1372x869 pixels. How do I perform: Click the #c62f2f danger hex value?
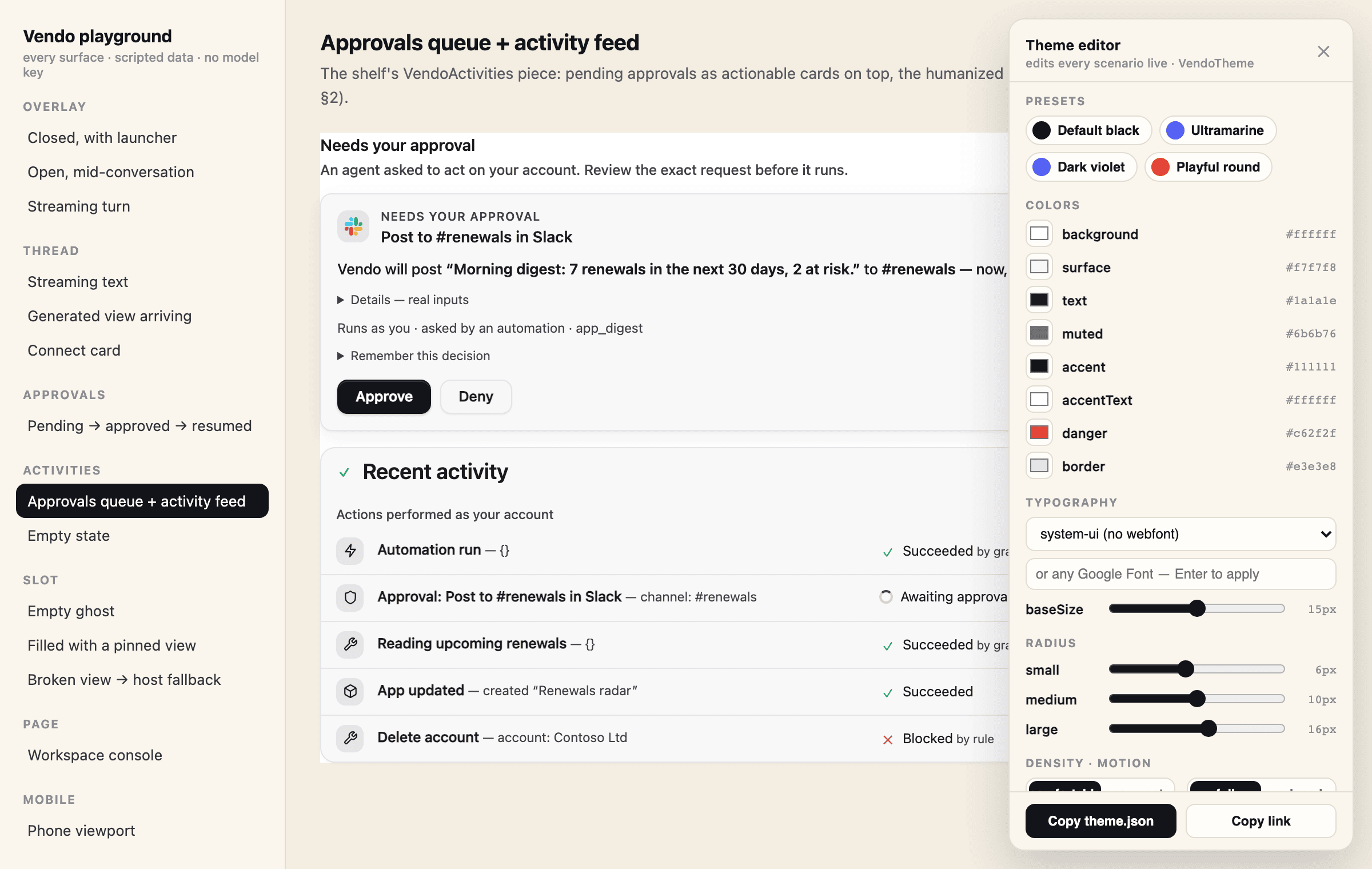click(x=1310, y=433)
